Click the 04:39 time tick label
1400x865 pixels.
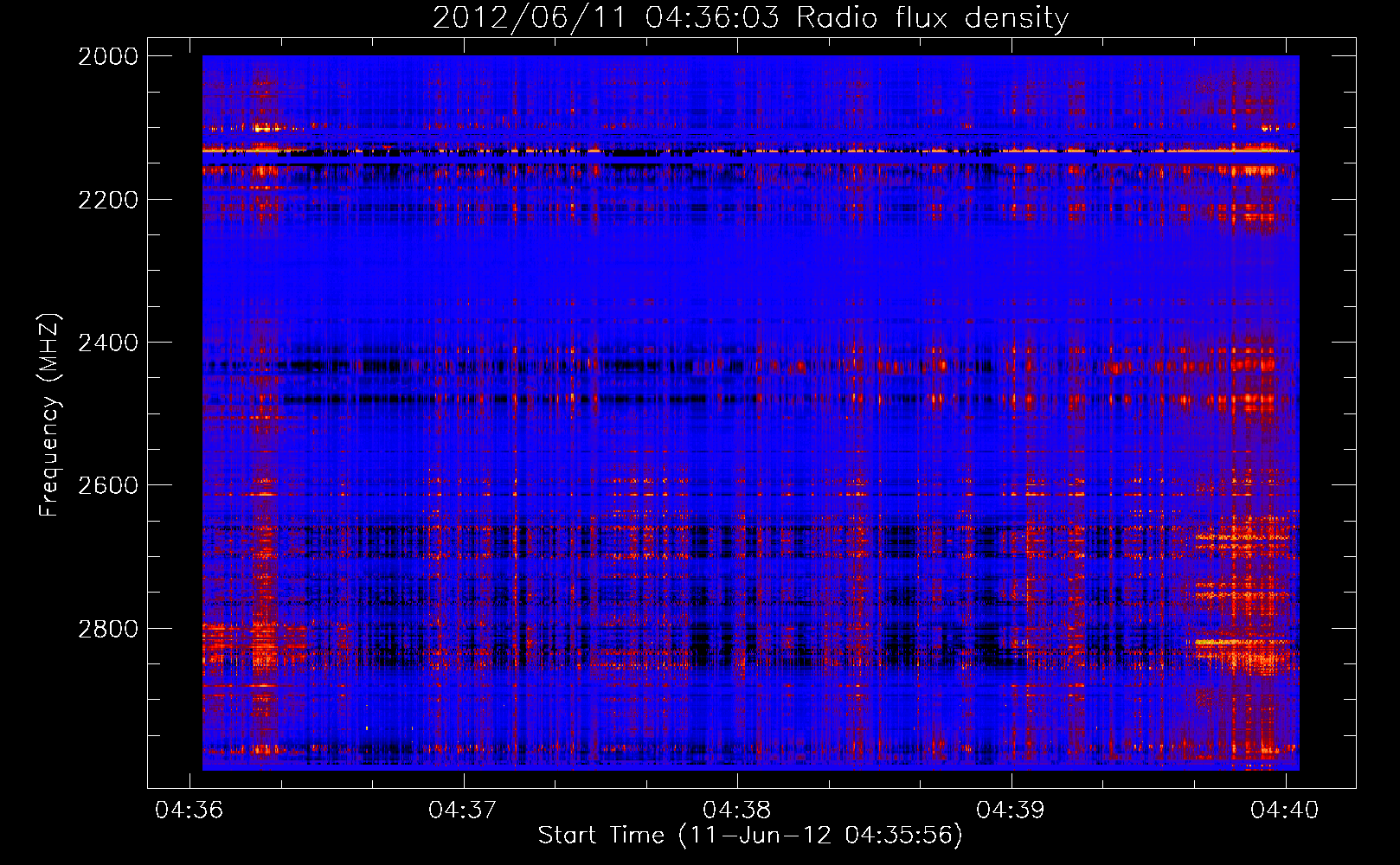coord(1011,810)
